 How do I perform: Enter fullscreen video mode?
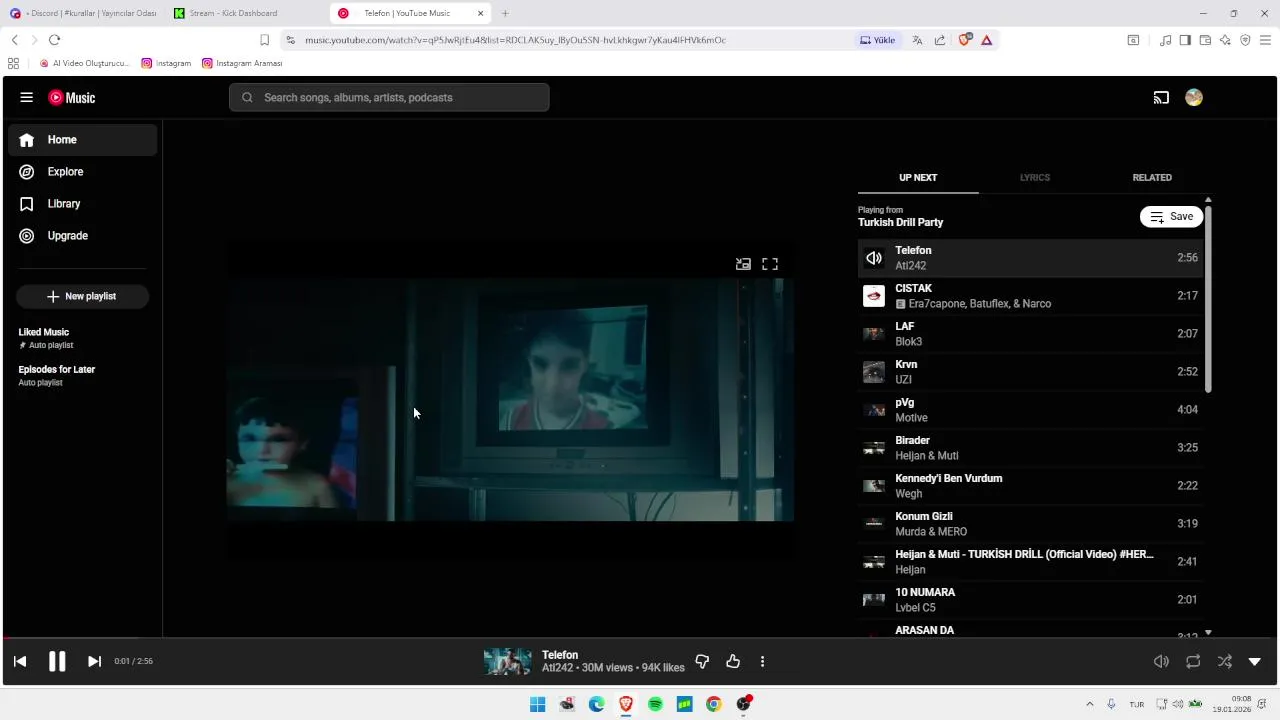[x=770, y=264]
